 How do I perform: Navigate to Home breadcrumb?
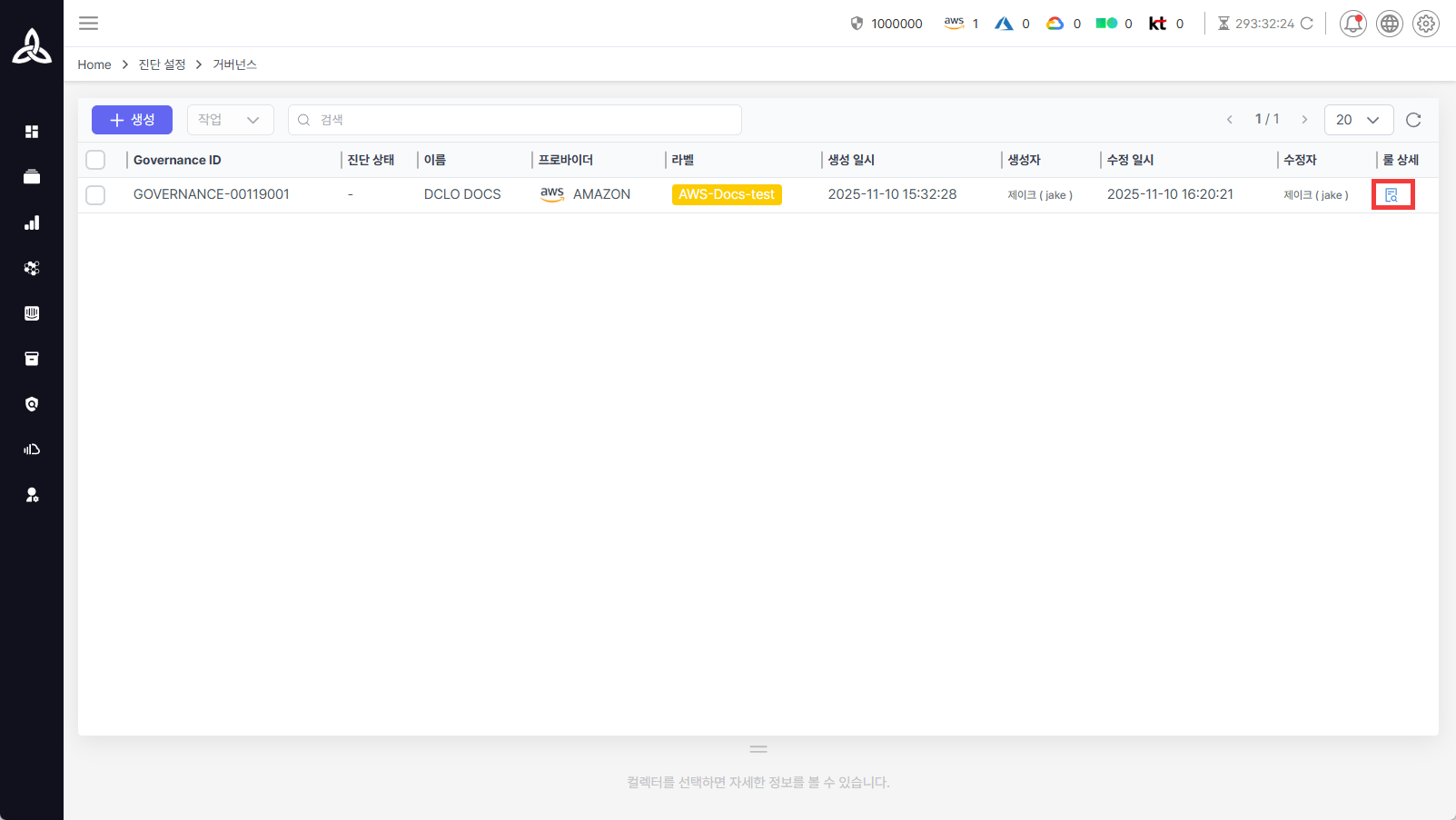(x=94, y=64)
